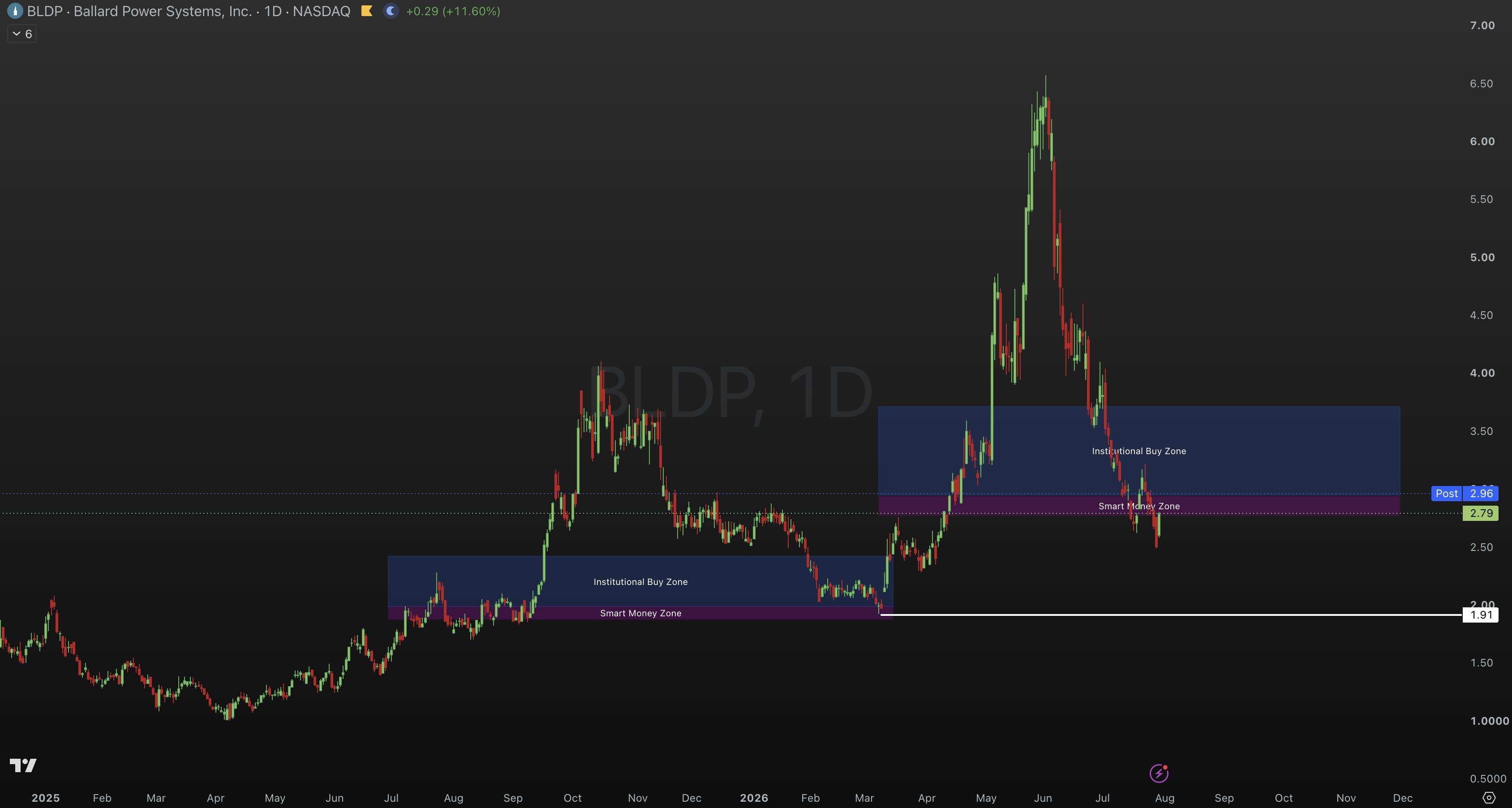1512x808 pixels.
Task: Click the green 2.79 price label
Action: pyautogui.click(x=1480, y=513)
